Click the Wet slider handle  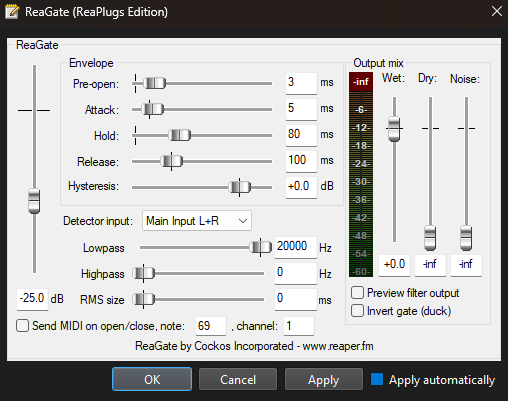pos(394,129)
